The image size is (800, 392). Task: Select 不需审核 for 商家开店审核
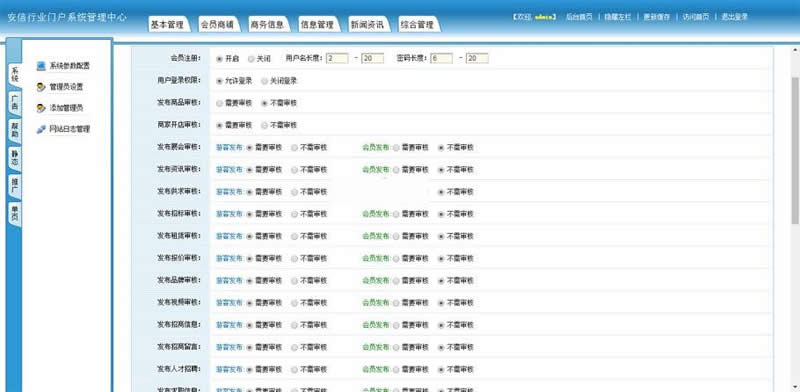click(264, 125)
